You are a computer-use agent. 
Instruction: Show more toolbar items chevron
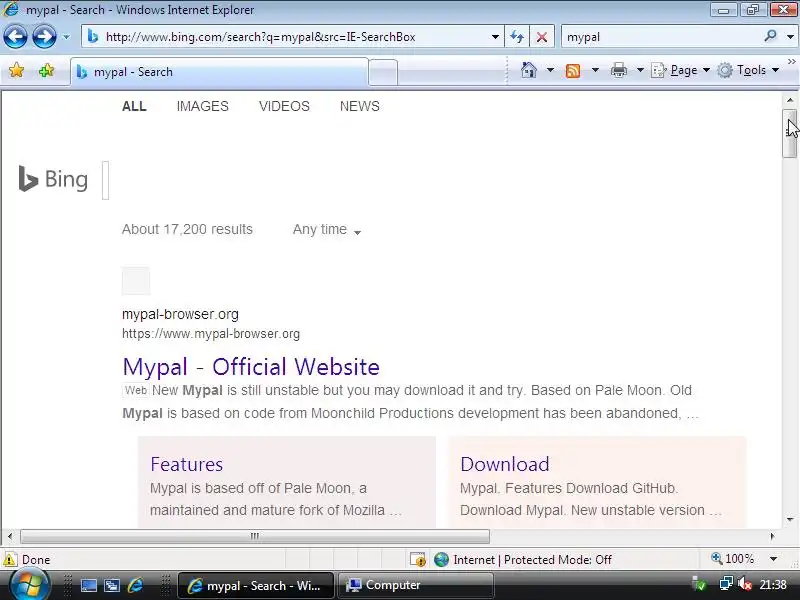pyautogui.click(x=791, y=62)
